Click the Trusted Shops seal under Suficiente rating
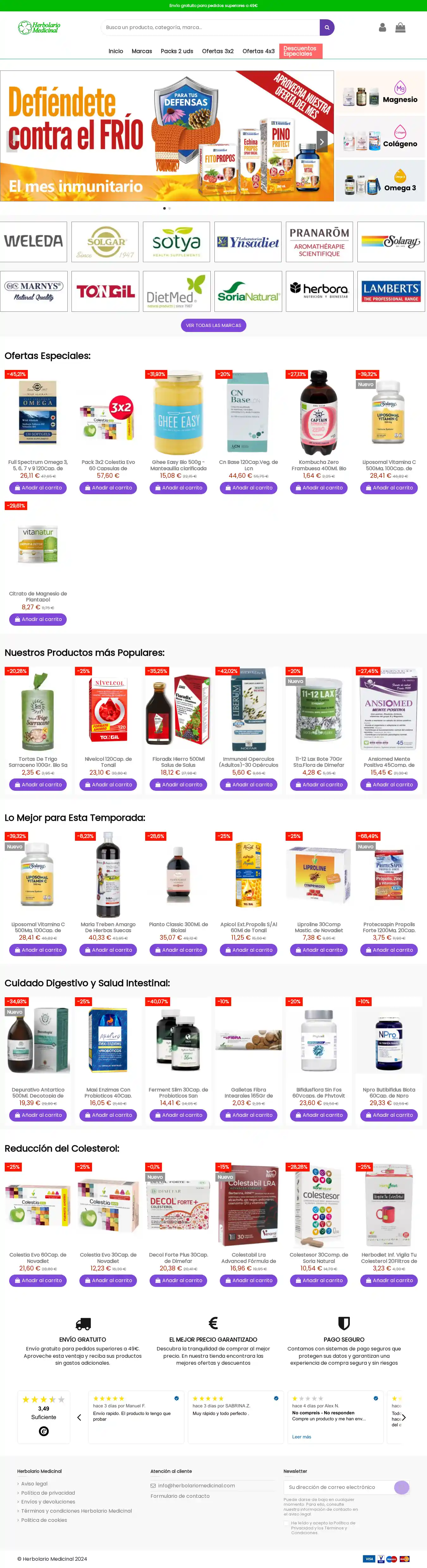Screen dimensions: 427x1568 (44, 1431)
